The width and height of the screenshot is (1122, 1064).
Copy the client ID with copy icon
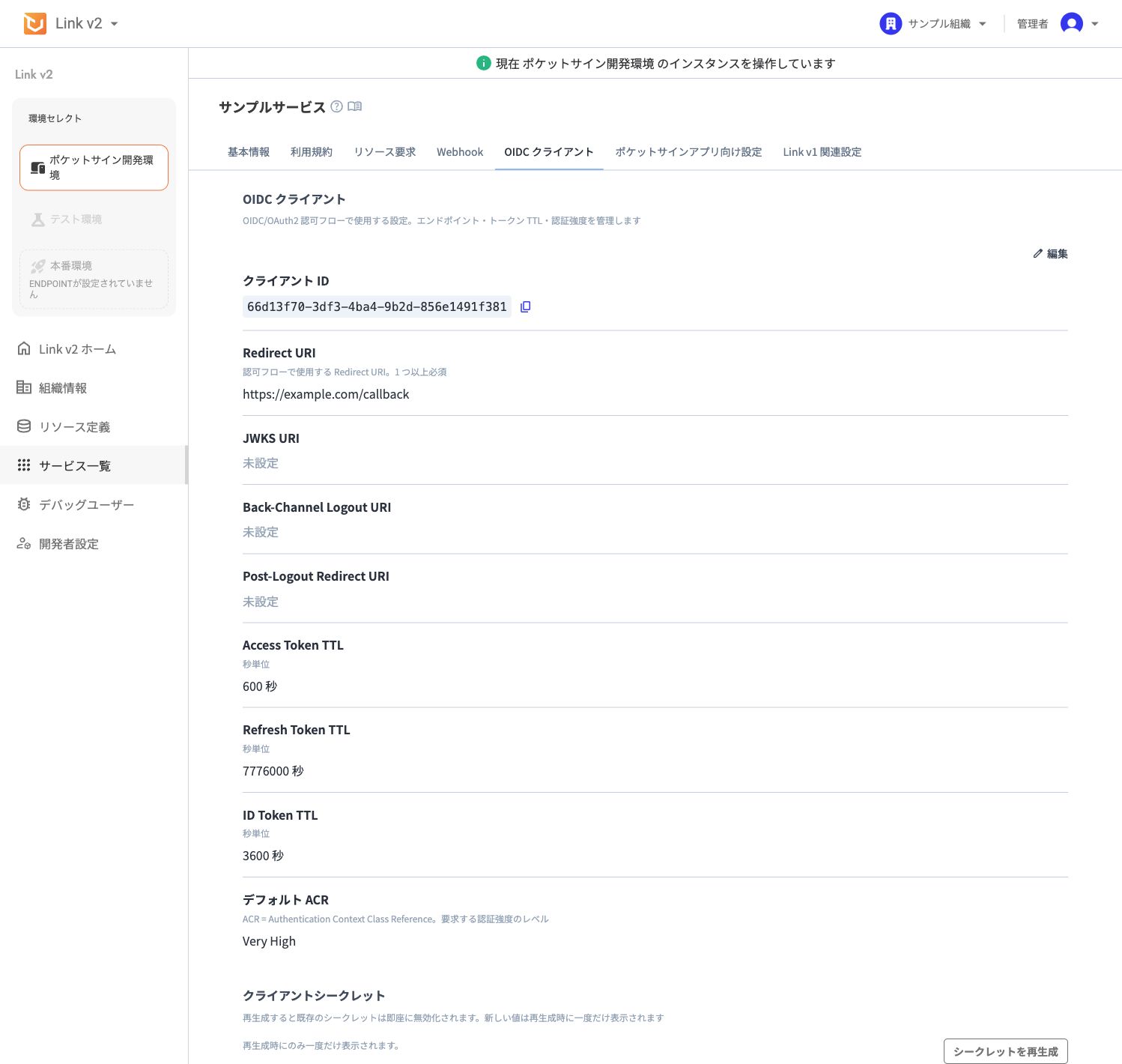[526, 306]
